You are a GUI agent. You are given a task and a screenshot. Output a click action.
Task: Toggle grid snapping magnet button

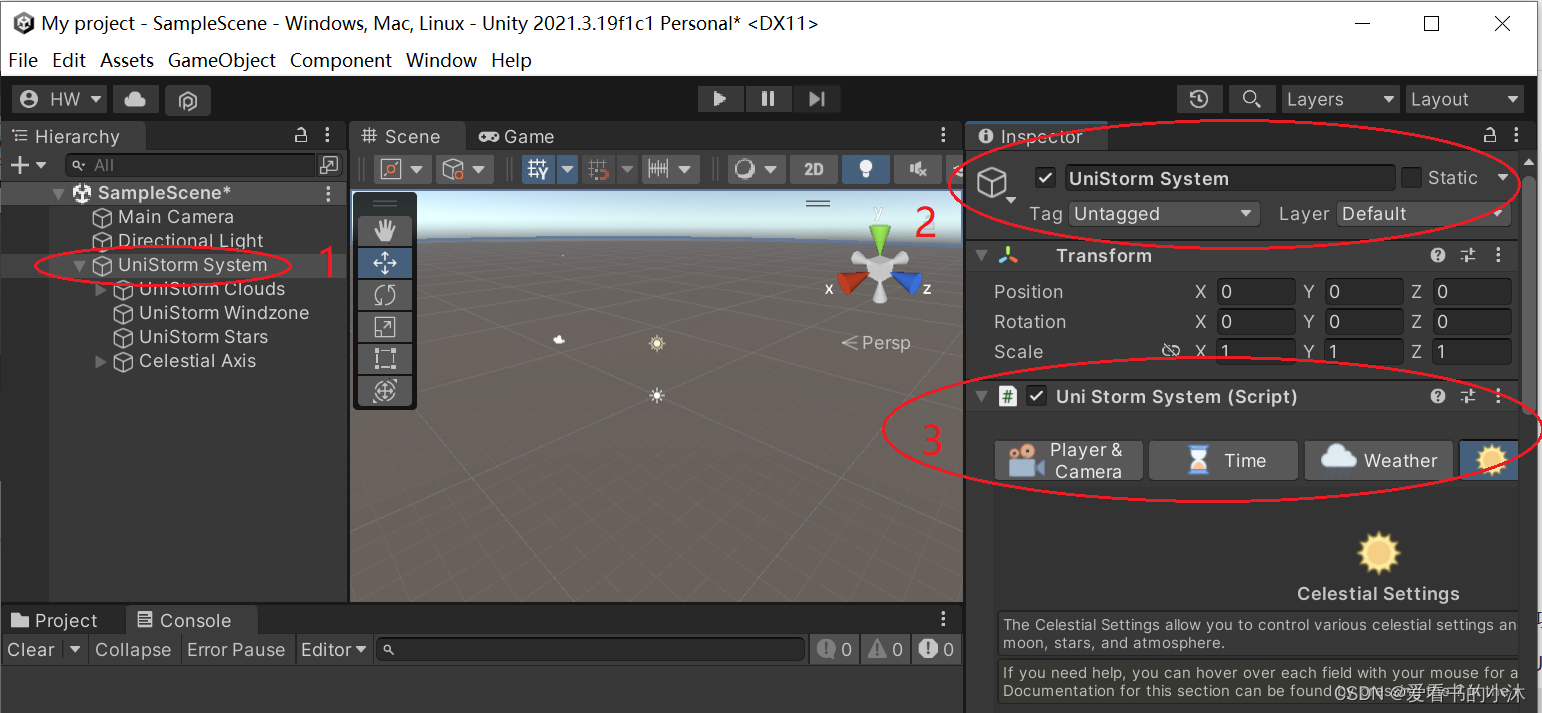599,169
